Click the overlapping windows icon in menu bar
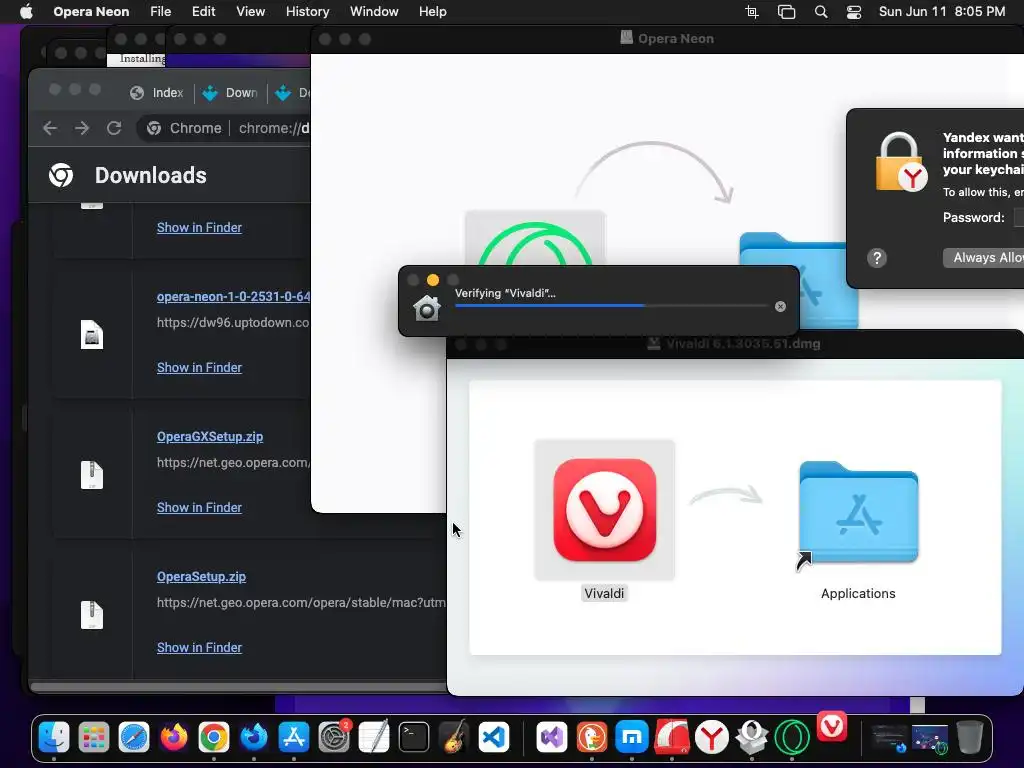The image size is (1024, 768). coord(786,12)
